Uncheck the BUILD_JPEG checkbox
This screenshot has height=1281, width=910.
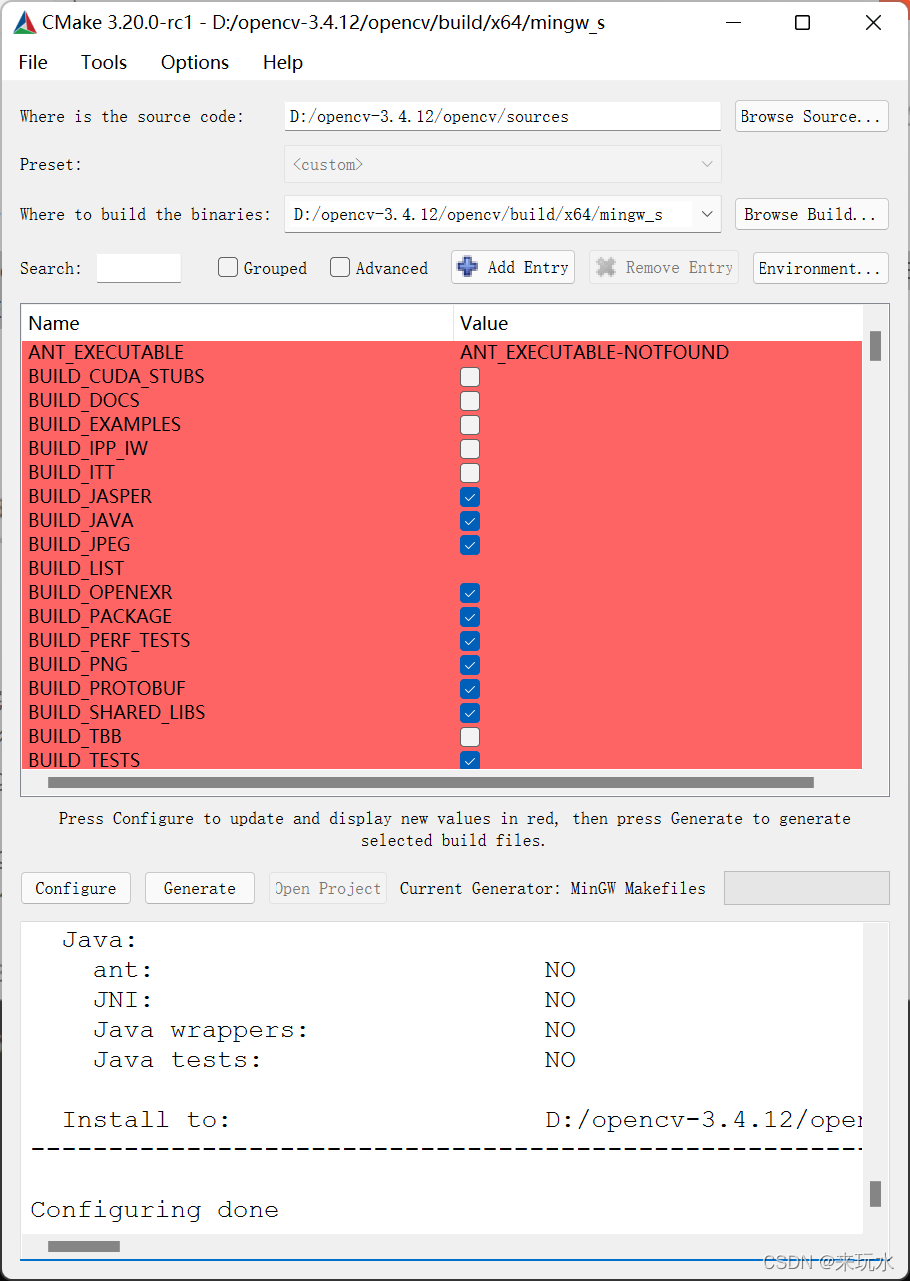pos(470,545)
